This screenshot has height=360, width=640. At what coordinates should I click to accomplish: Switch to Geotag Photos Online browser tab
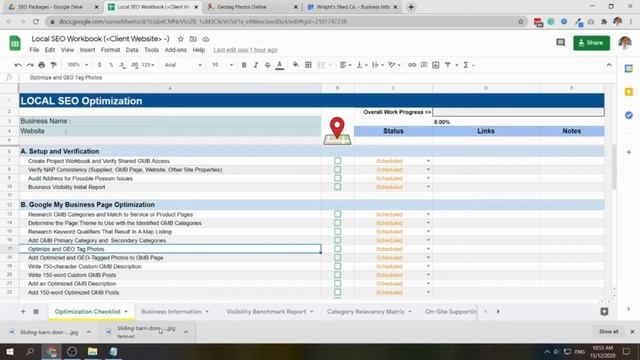241,7
